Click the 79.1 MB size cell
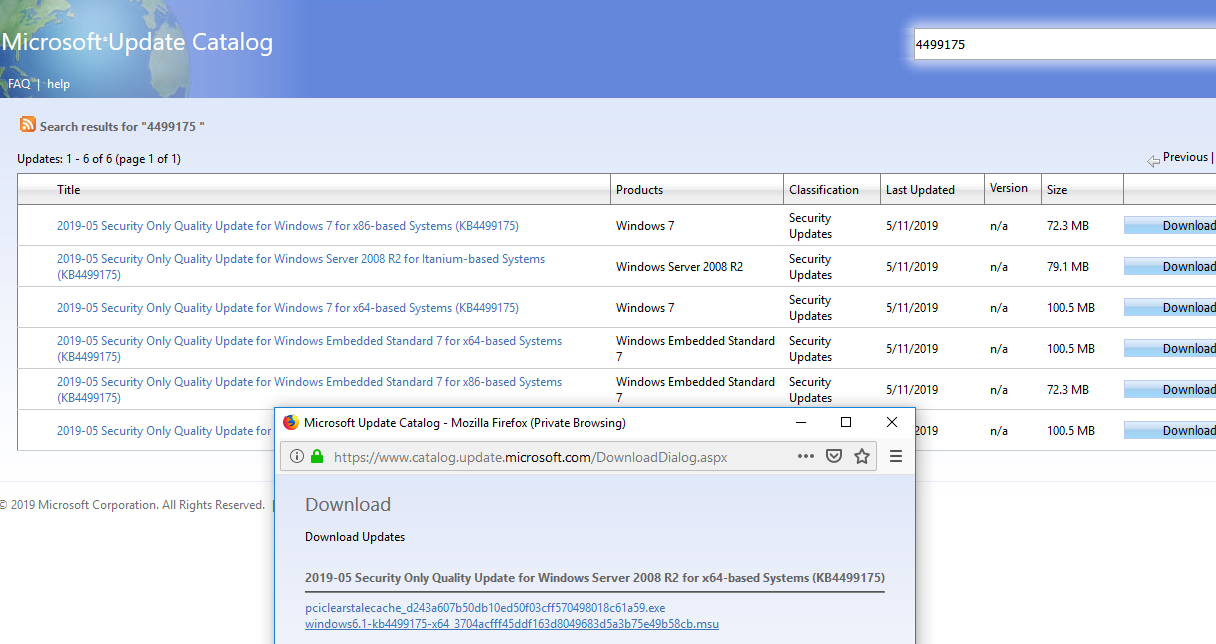This screenshot has height=644, width=1216. tap(1068, 267)
